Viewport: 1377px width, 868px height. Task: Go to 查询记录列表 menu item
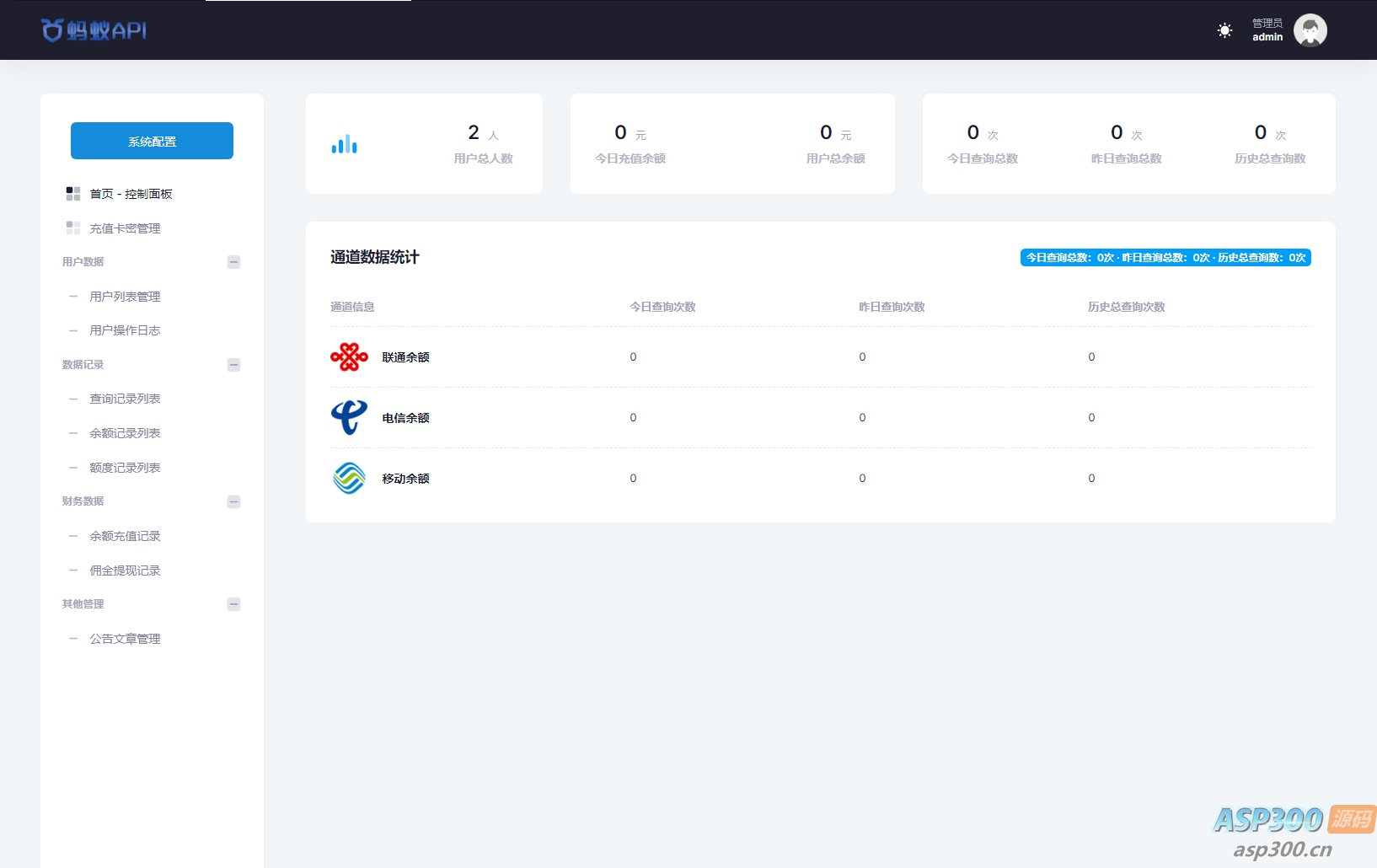[125, 399]
